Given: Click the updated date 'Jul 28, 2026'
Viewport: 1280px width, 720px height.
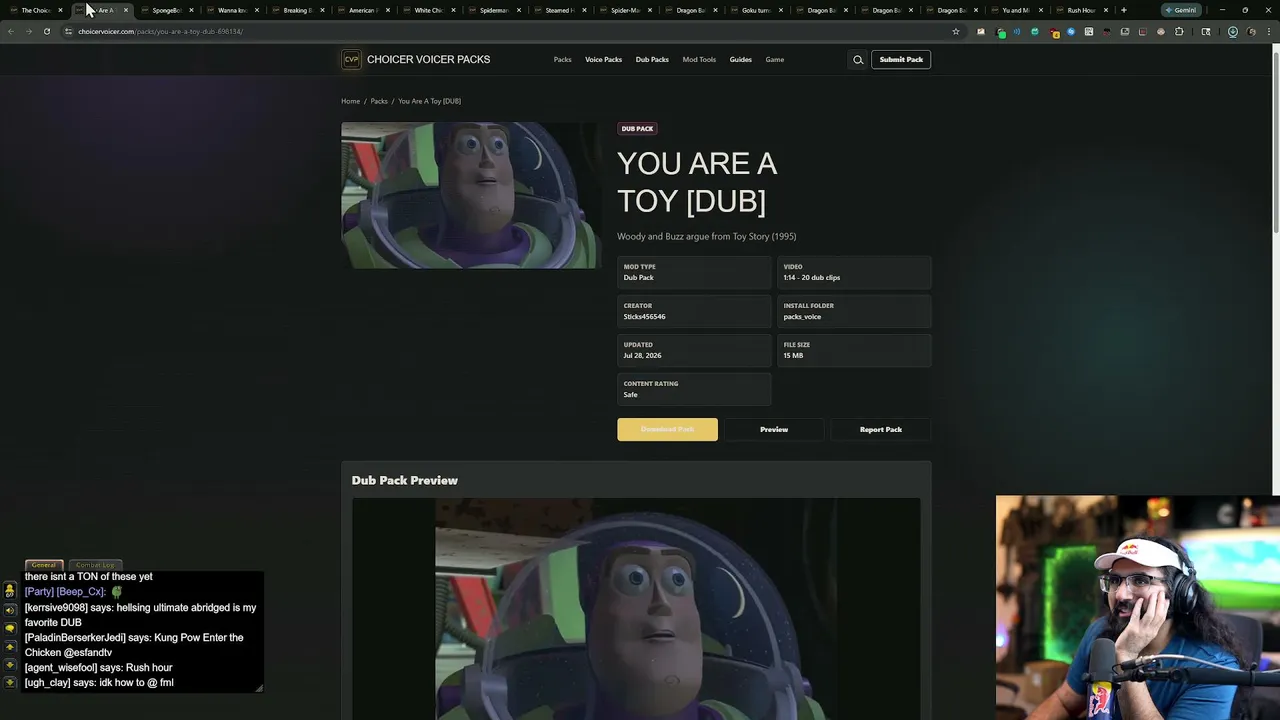Looking at the screenshot, I should click(642, 356).
